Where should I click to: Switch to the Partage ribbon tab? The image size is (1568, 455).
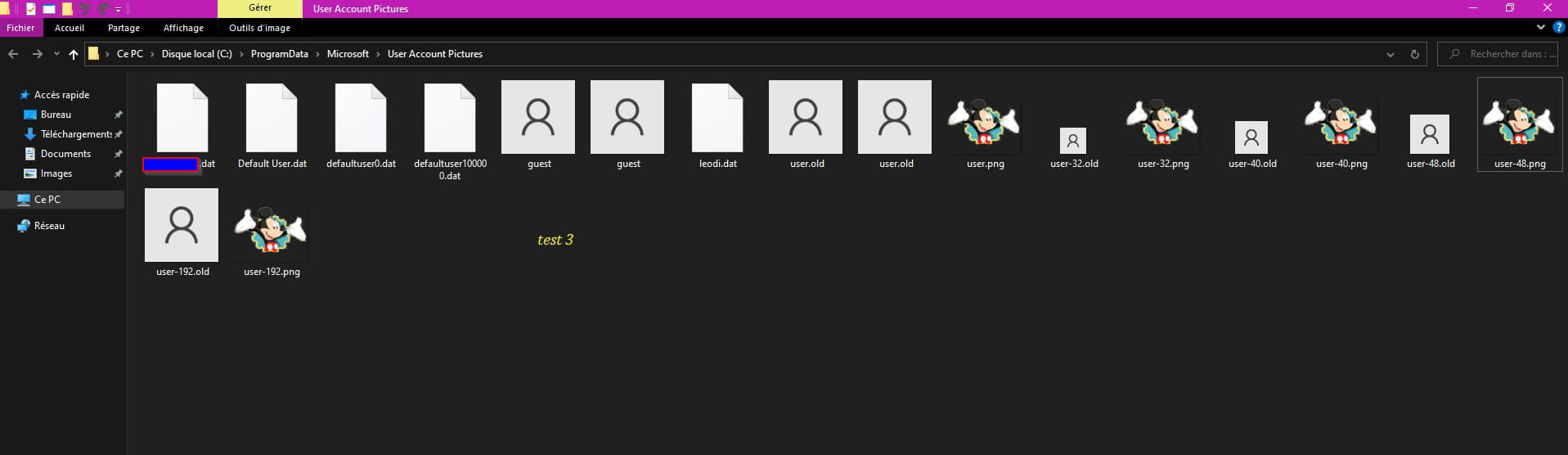[x=124, y=28]
